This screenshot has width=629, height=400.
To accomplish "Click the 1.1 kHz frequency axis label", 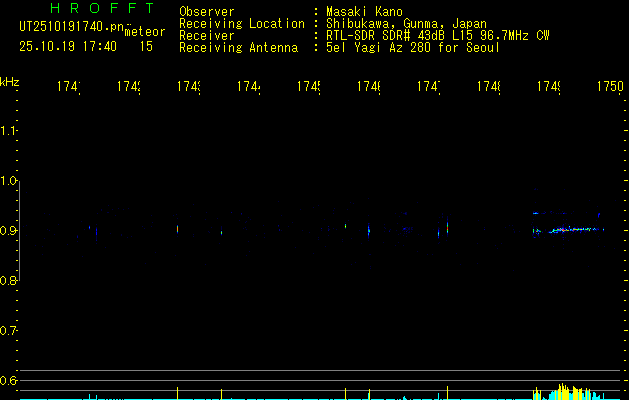I will coord(9,130).
